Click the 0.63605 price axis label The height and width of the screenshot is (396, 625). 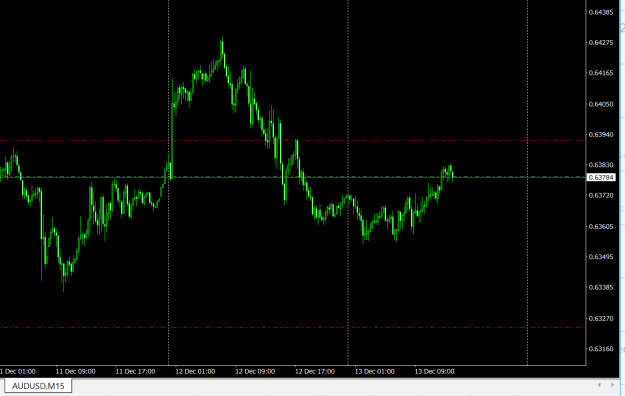(601, 227)
